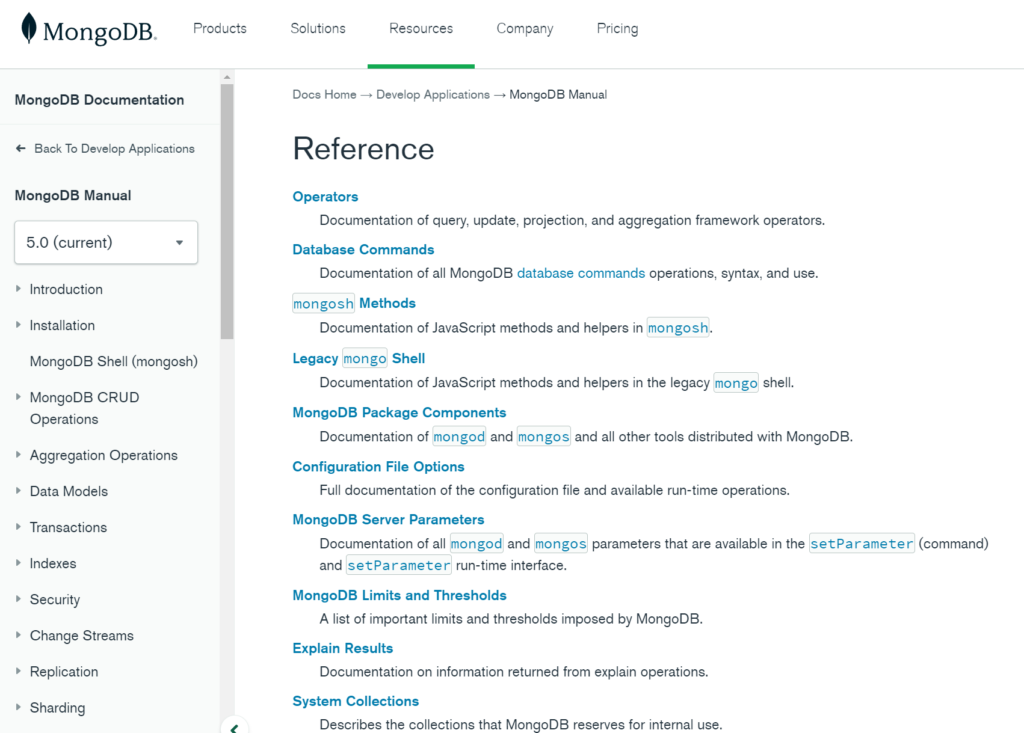The height and width of the screenshot is (733, 1024).
Task: Select MongoDB Shell (mongosh) in the sidebar
Action: 113,361
